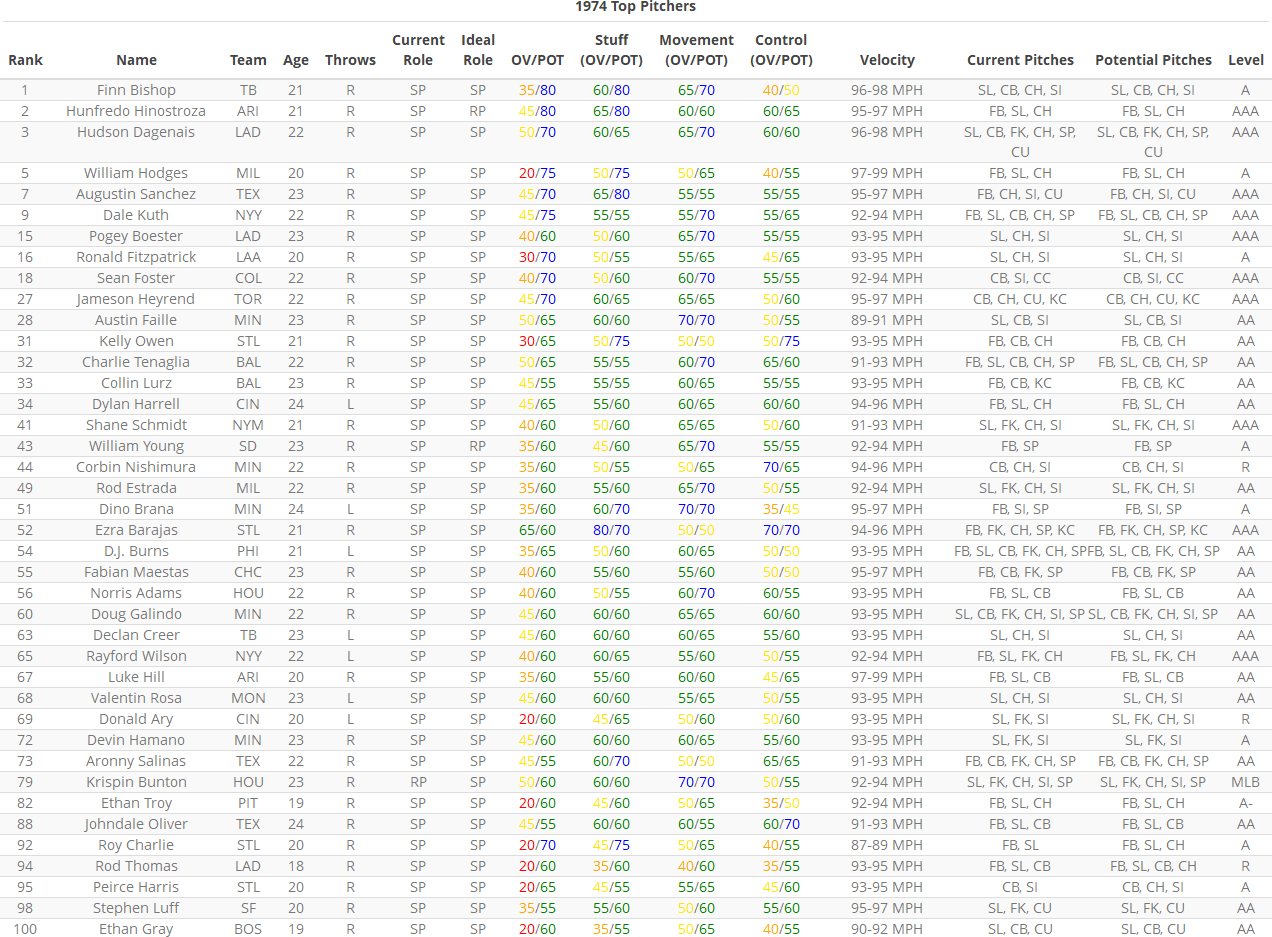1272x937 pixels.
Task: Sort by Stuff (OV/POT) header
Action: pos(611,50)
